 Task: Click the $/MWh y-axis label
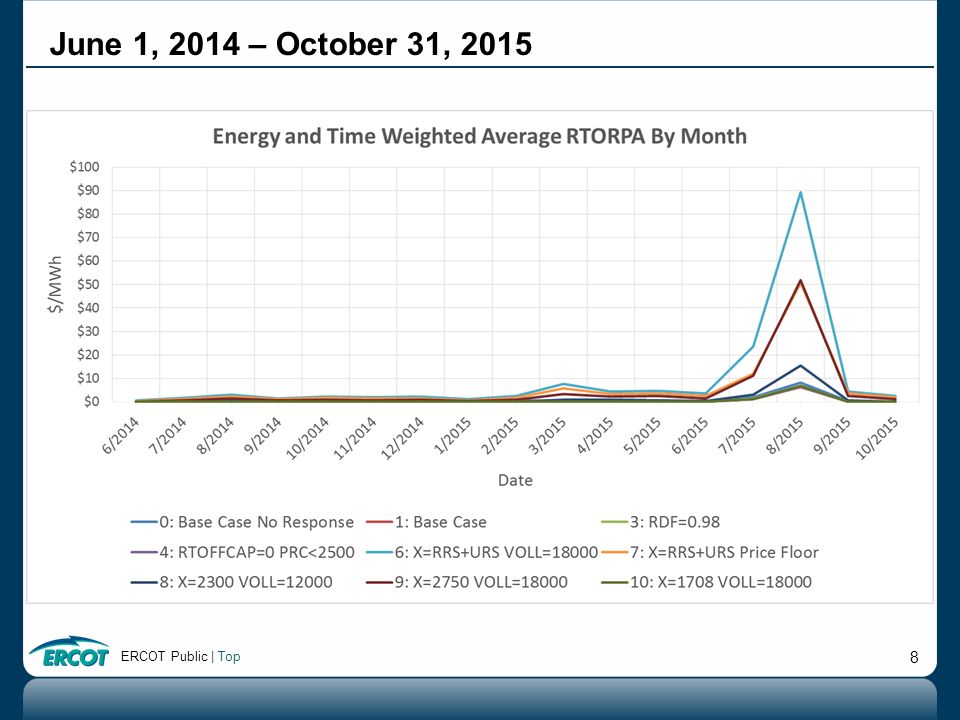(x=56, y=284)
